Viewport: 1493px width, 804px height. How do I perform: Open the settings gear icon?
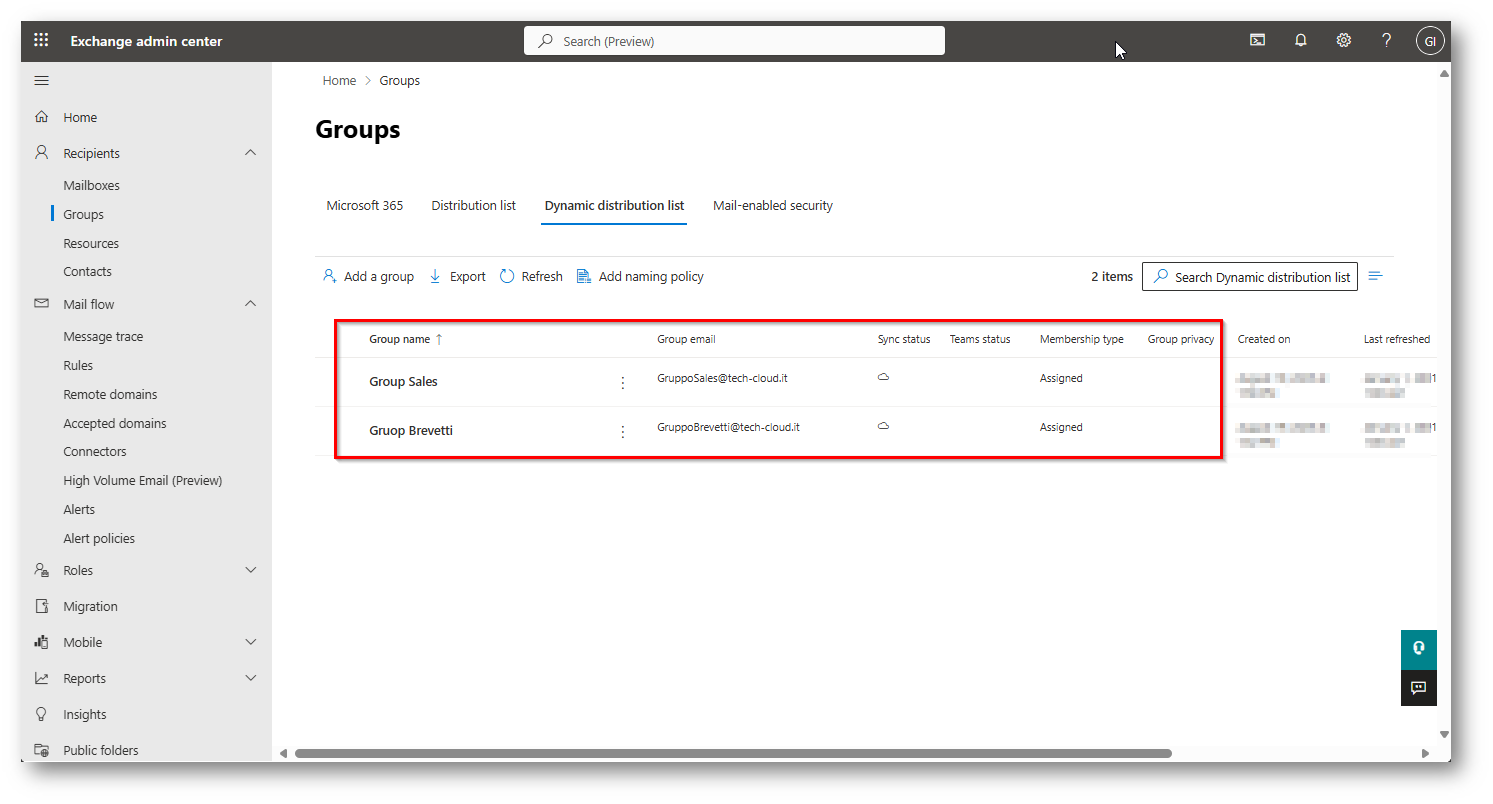pos(1344,41)
